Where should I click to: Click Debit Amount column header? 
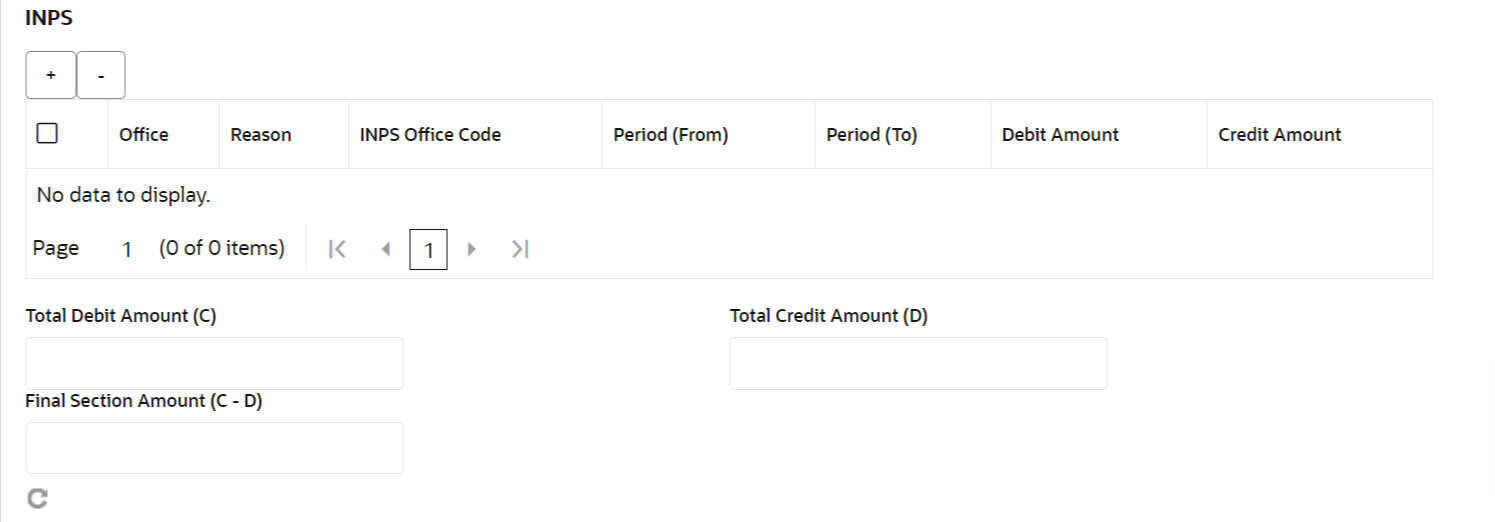(x=1060, y=135)
